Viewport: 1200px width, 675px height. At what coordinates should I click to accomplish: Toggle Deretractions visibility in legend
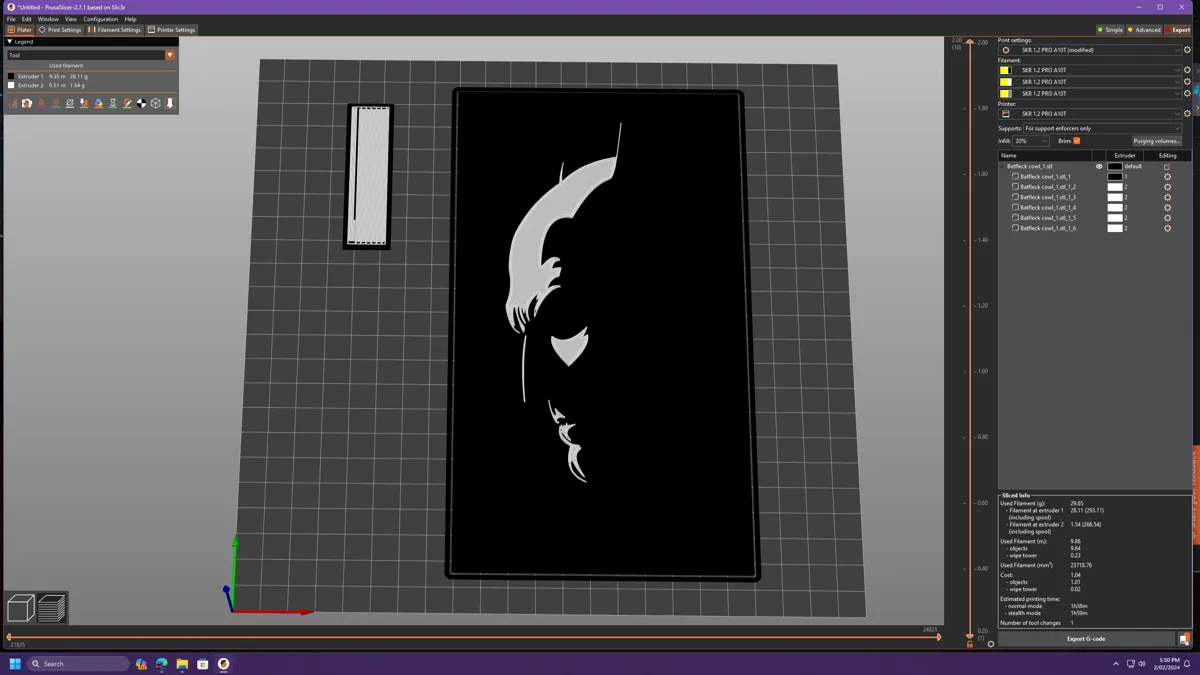pyautogui.click(x=56, y=103)
